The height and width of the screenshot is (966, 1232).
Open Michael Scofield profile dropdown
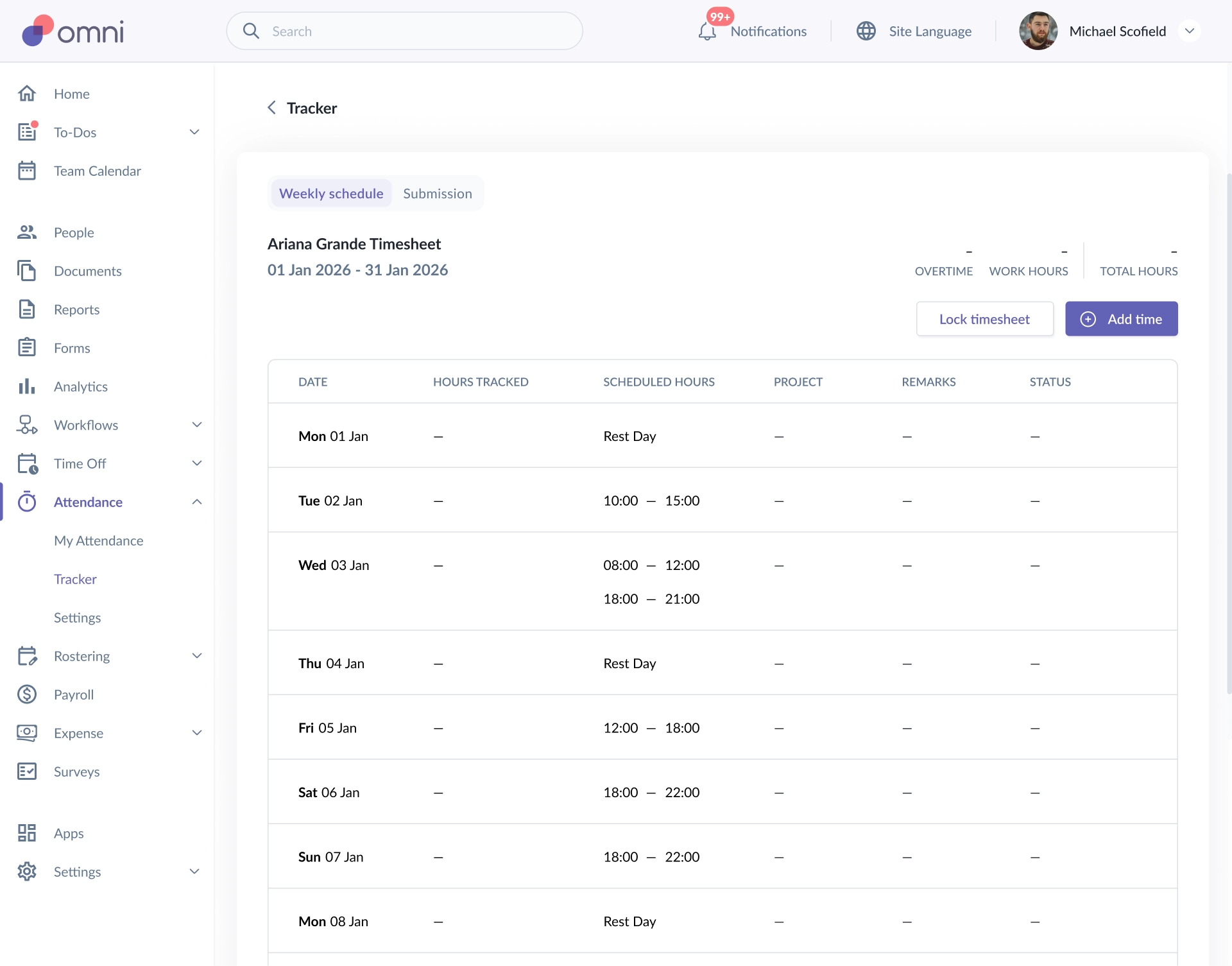pyautogui.click(x=1189, y=31)
